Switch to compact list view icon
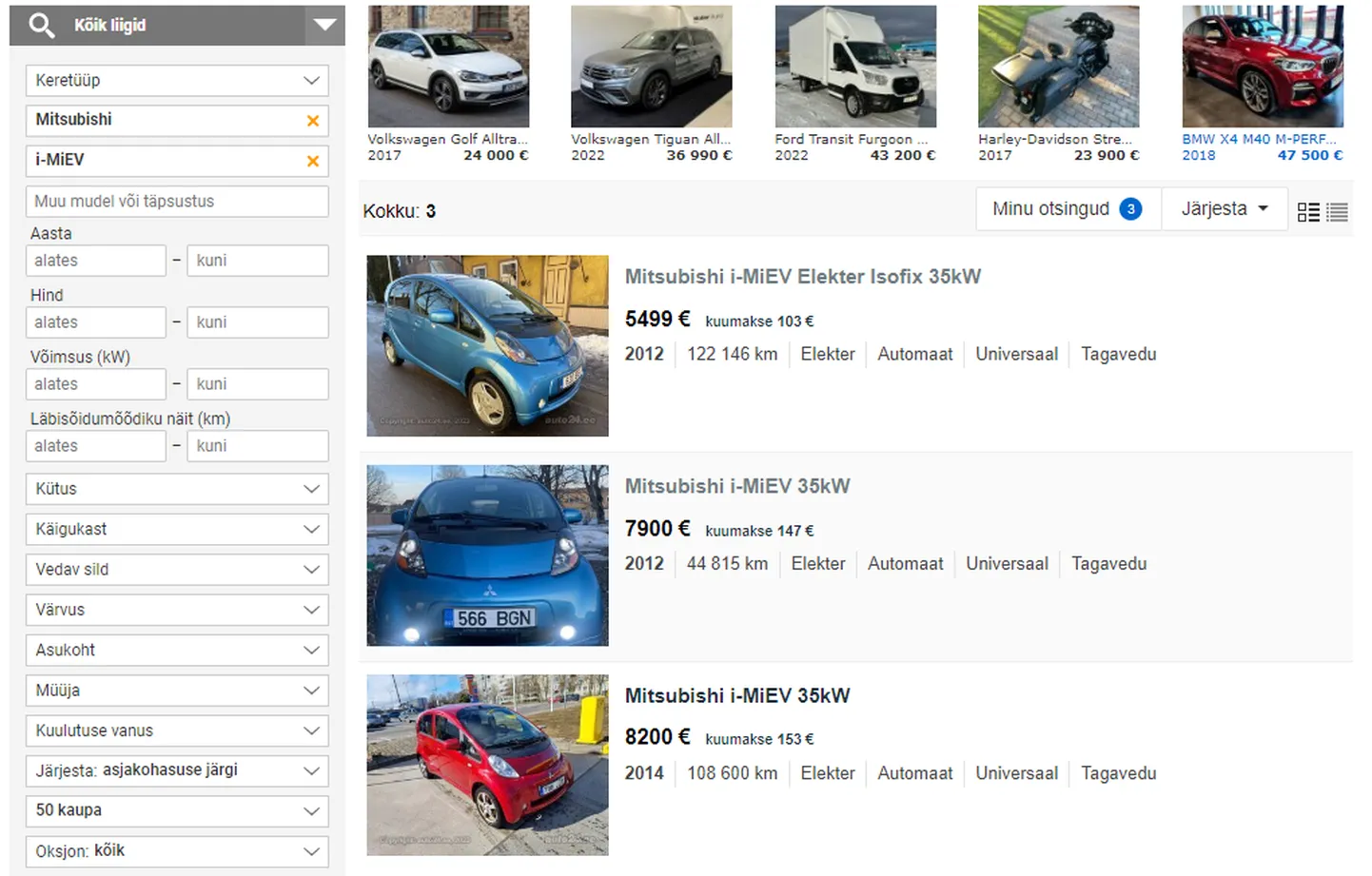 (1337, 213)
